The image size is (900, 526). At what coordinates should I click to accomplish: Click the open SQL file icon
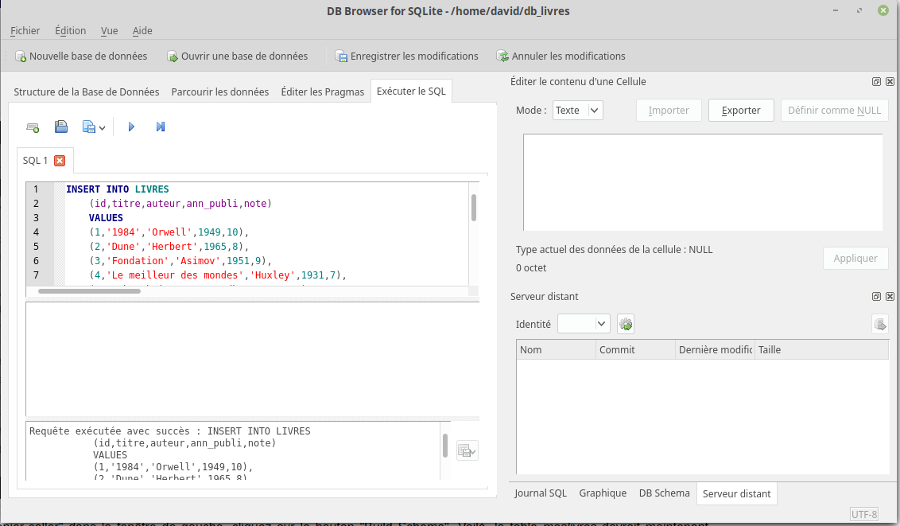pos(61,127)
